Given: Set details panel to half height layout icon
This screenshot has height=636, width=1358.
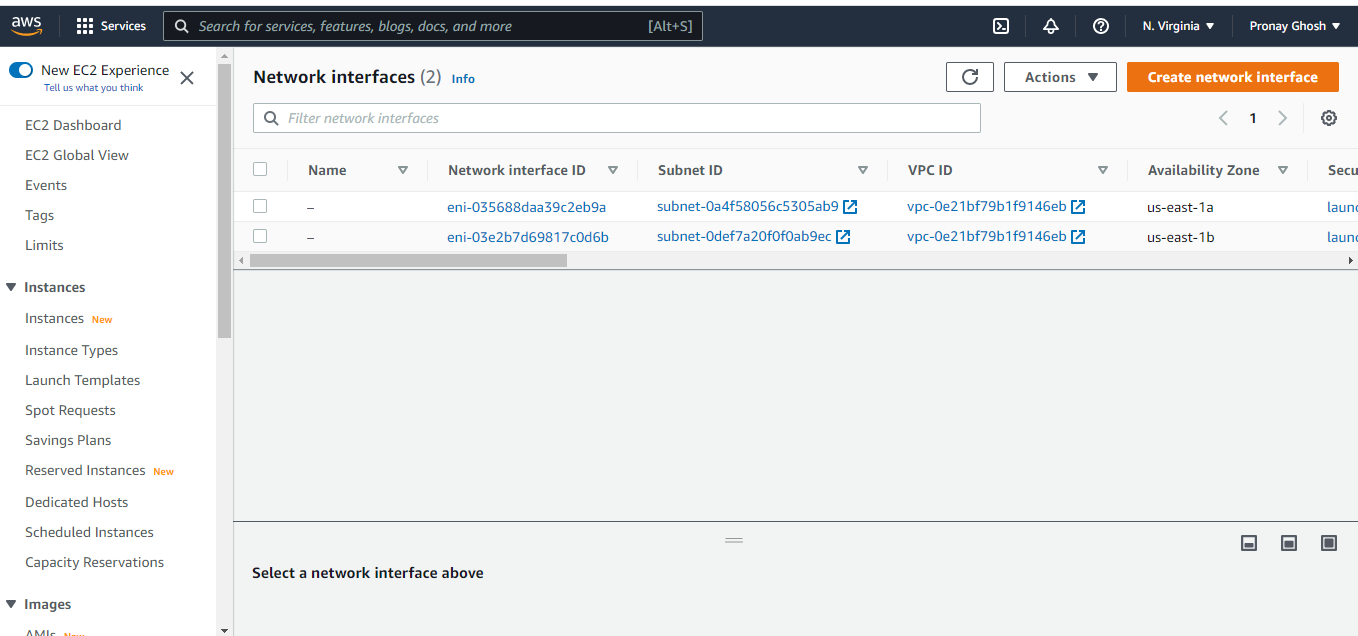Looking at the screenshot, I should pyautogui.click(x=1289, y=543).
